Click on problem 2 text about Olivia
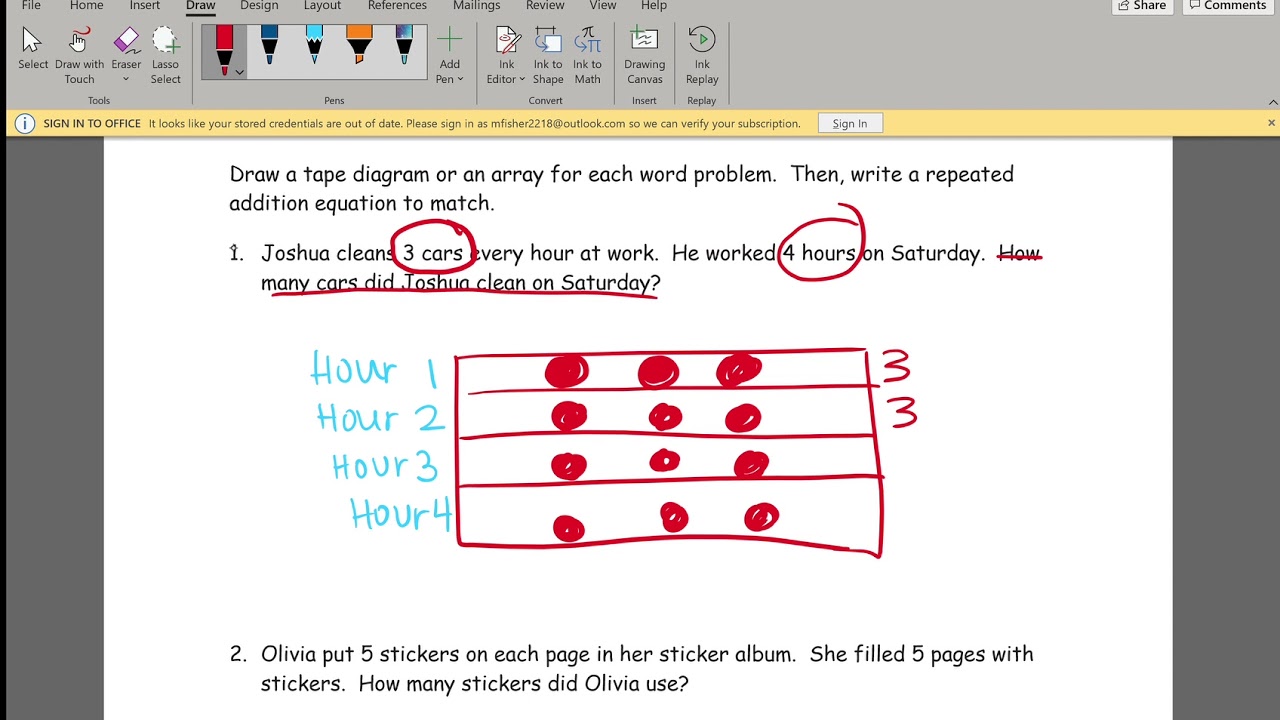 [647, 669]
